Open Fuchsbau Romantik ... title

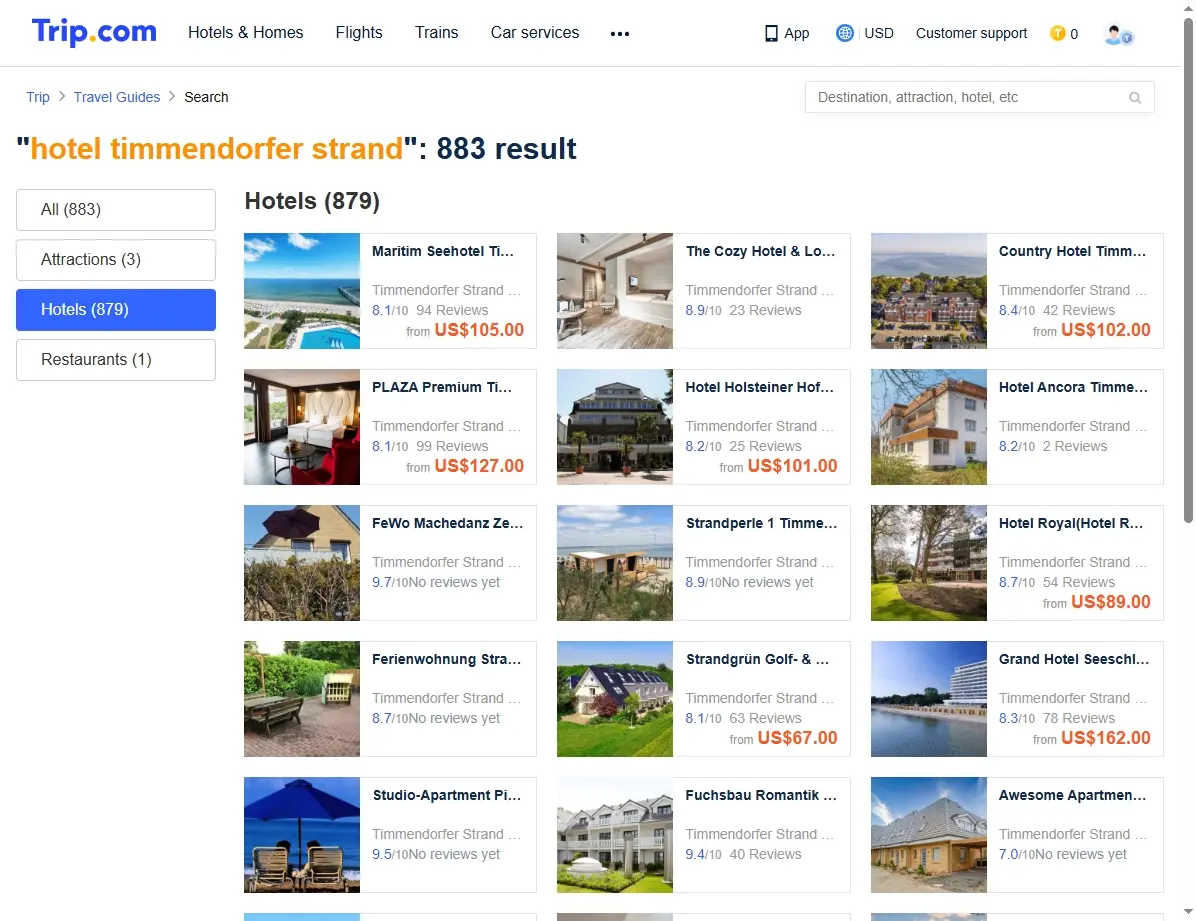pos(761,794)
